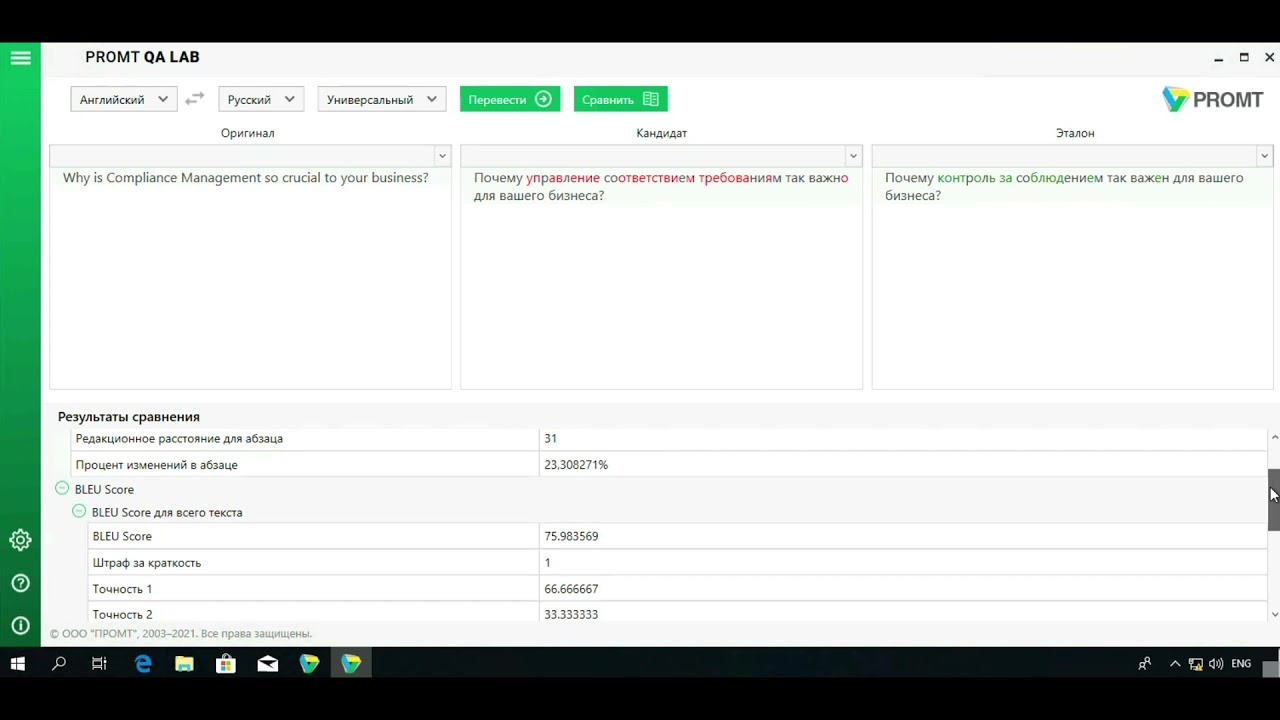Click the results scrollbar up arrow
Image resolution: width=1280 pixels, height=720 pixels.
pyautogui.click(x=1274, y=437)
